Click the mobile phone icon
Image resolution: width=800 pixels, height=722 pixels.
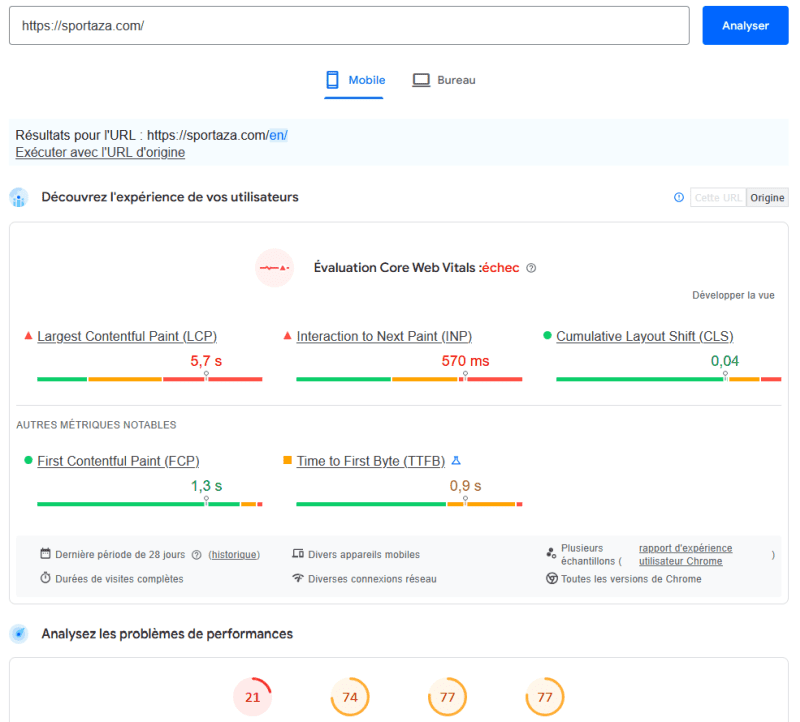point(333,80)
